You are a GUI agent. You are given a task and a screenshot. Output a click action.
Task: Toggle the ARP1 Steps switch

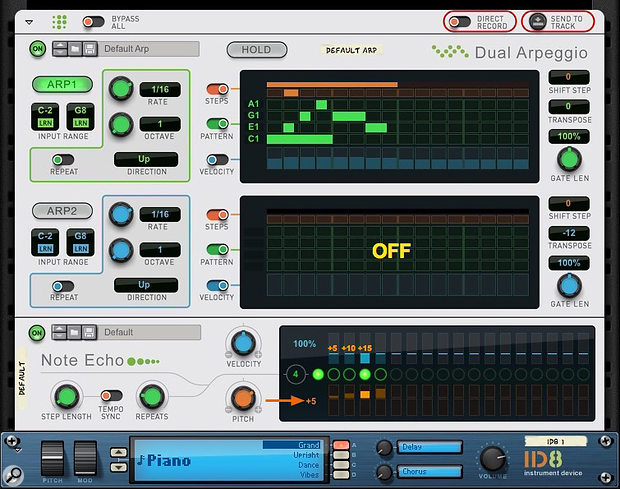[x=217, y=89]
